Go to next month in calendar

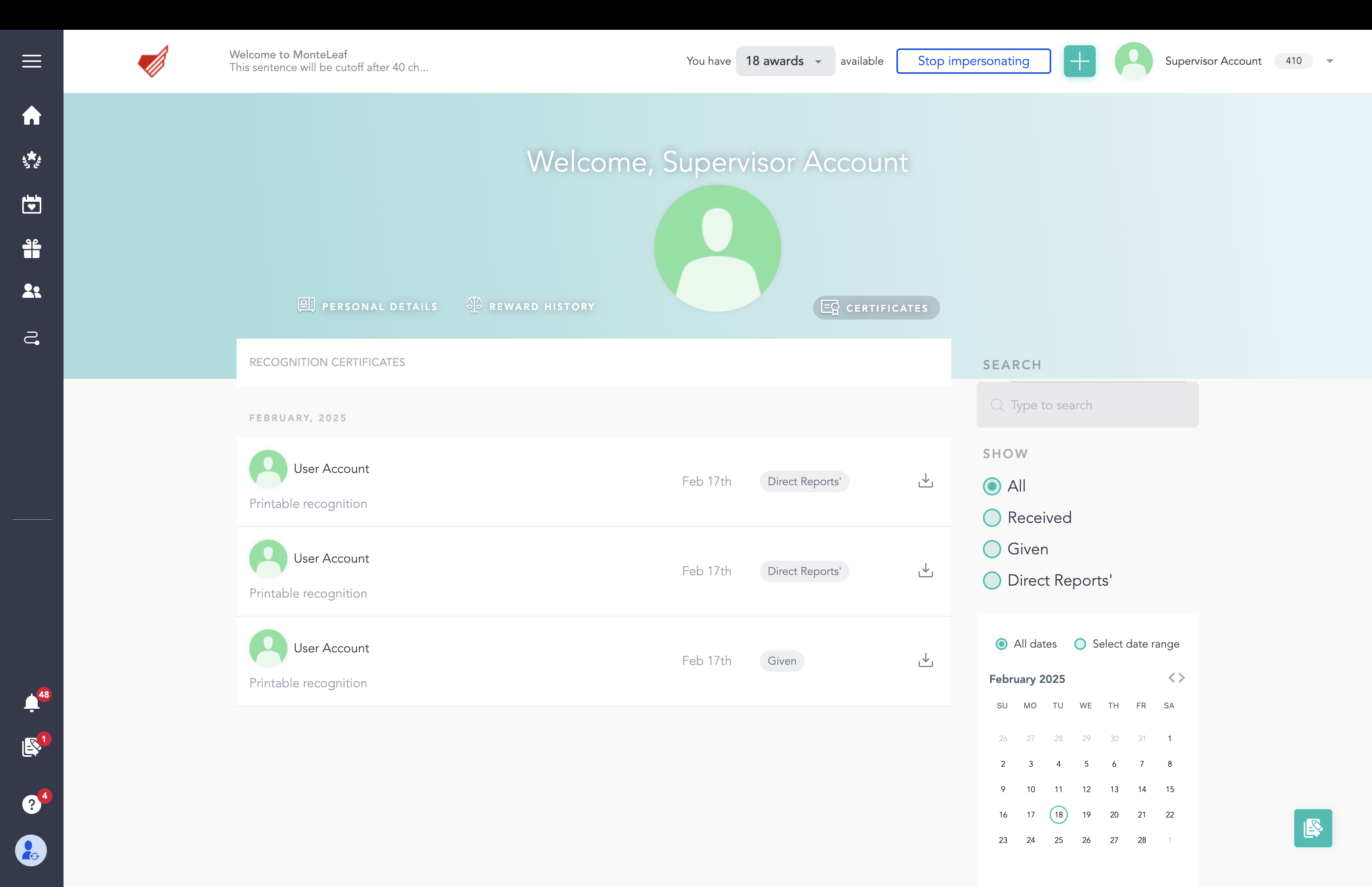pyautogui.click(x=1182, y=678)
